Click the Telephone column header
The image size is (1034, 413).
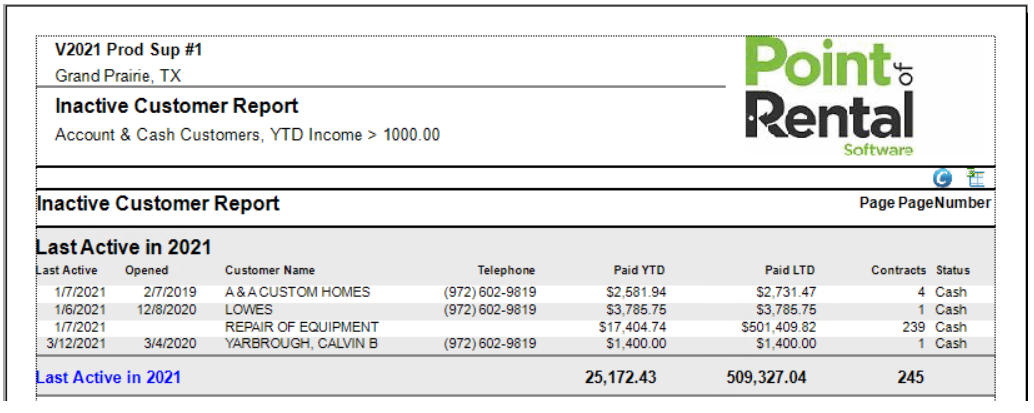(506, 270)
